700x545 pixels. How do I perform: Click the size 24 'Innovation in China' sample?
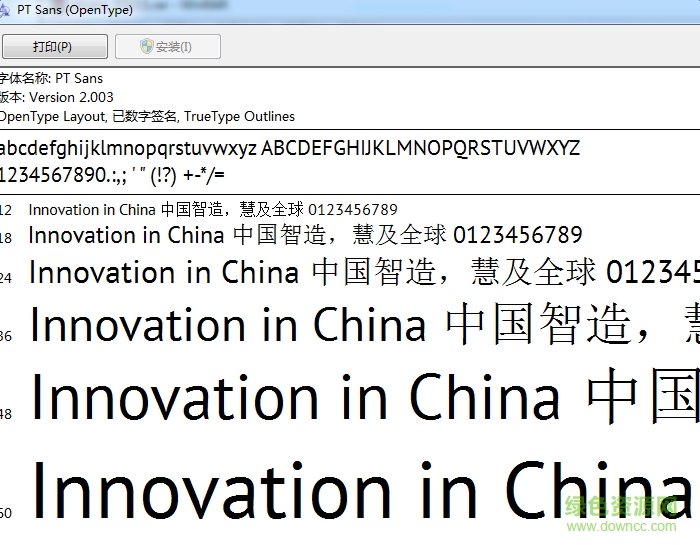point(364,272)
